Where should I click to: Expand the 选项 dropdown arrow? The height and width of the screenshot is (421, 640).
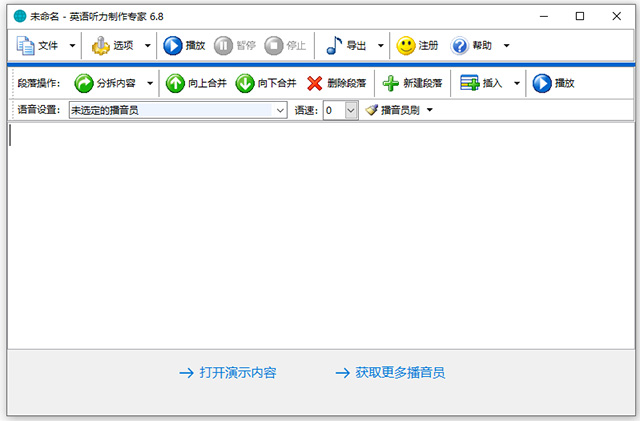[148, 45]
